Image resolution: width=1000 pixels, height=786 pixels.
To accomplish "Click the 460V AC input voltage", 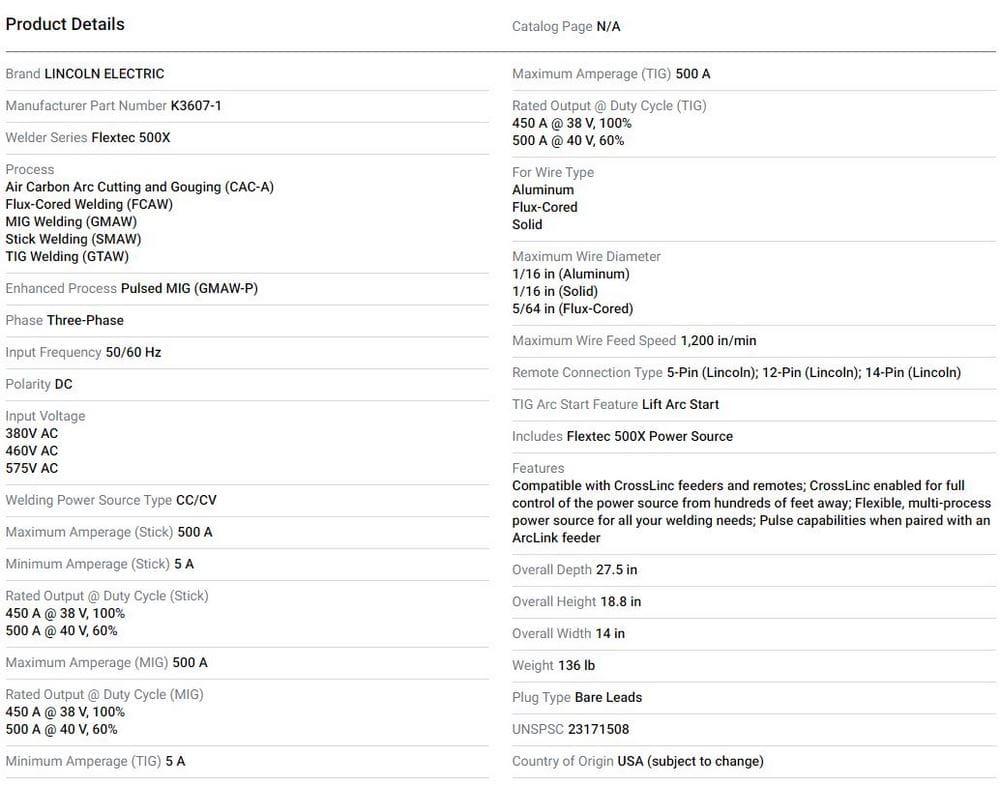I will coord(32,451).
